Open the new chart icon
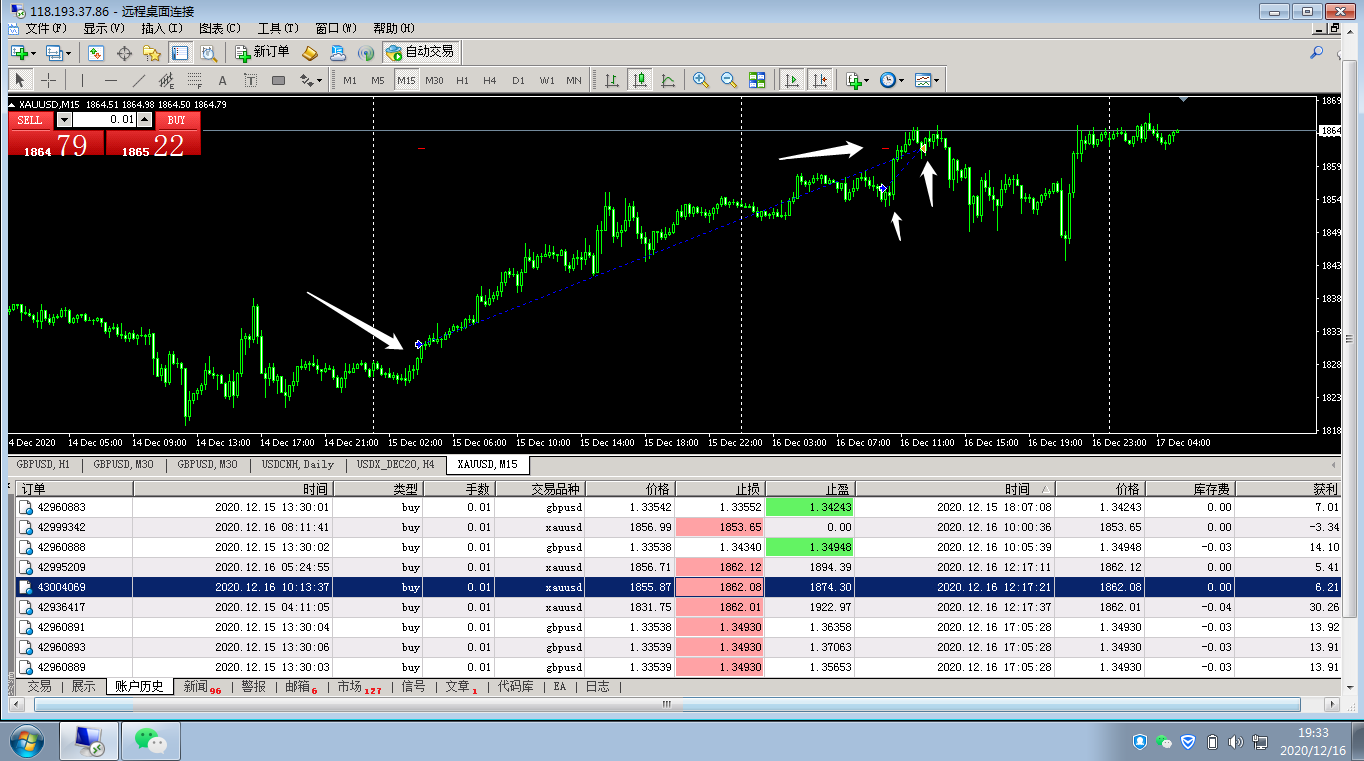The image size is (1364, 761). point(18,52)
